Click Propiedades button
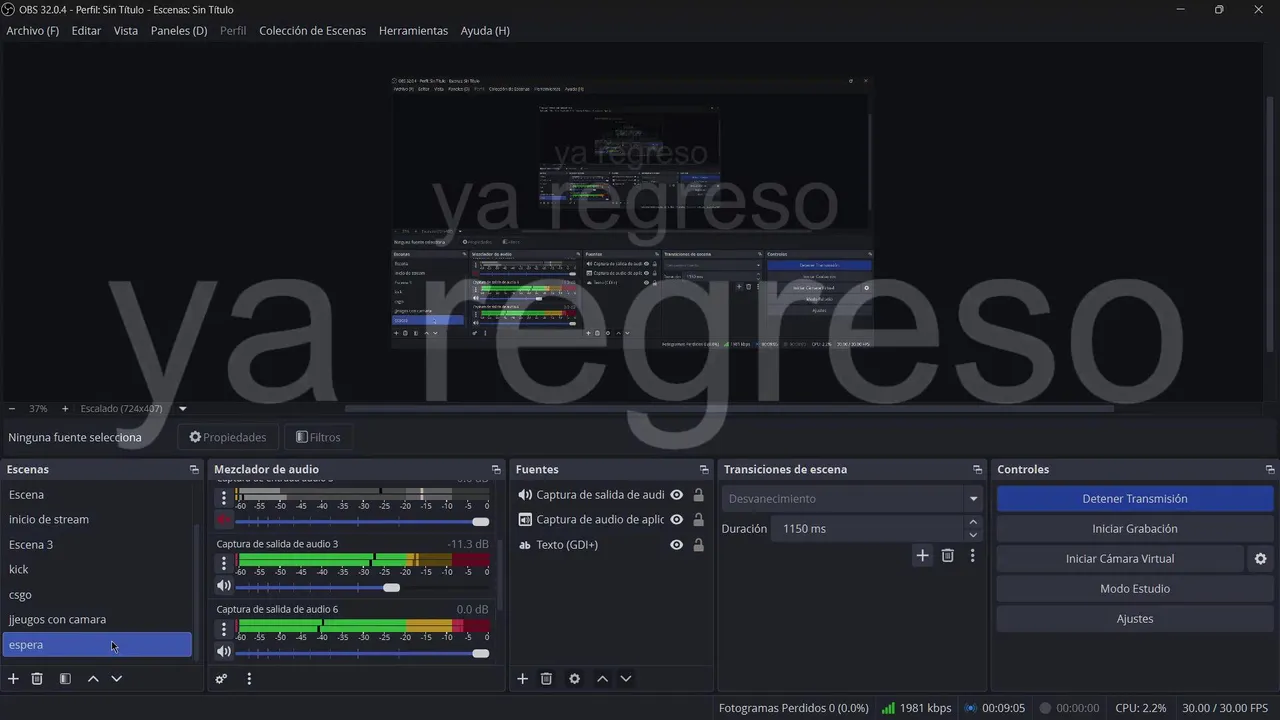Screen dimensions: 1280x720 click(228, 437)
